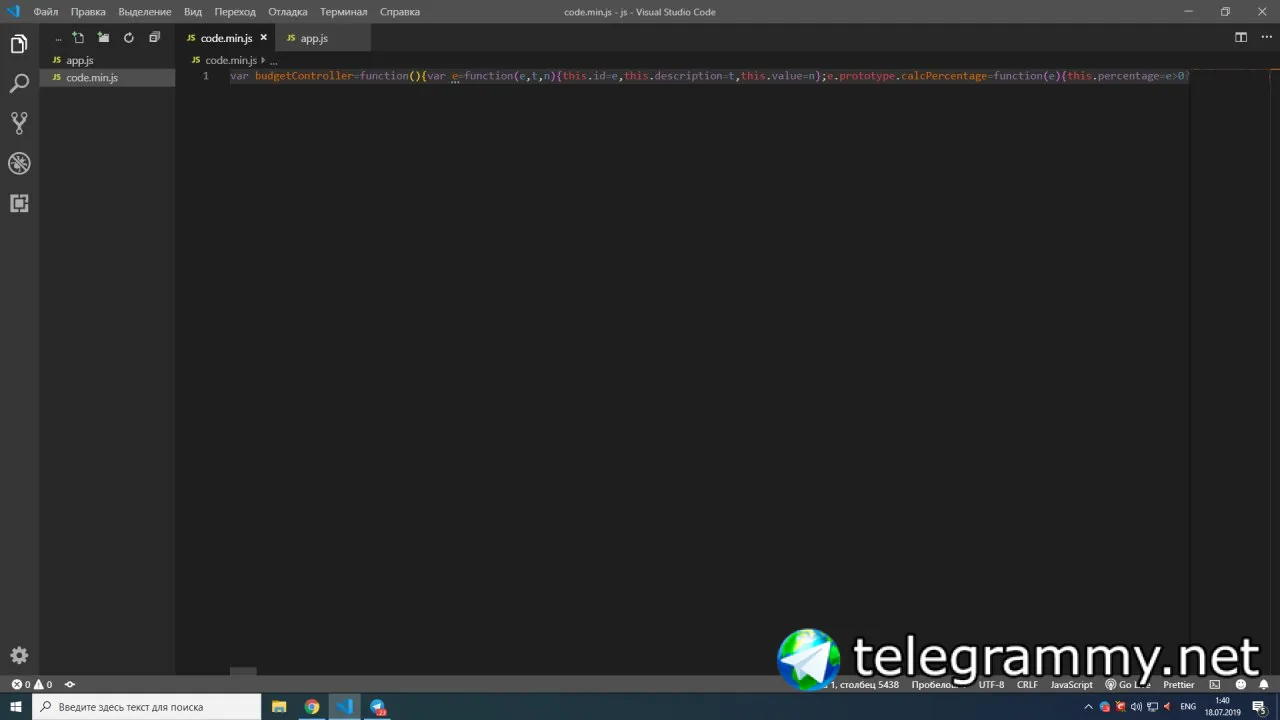
Task: Close the code.min.js editor tab
Action: point(264,38)
